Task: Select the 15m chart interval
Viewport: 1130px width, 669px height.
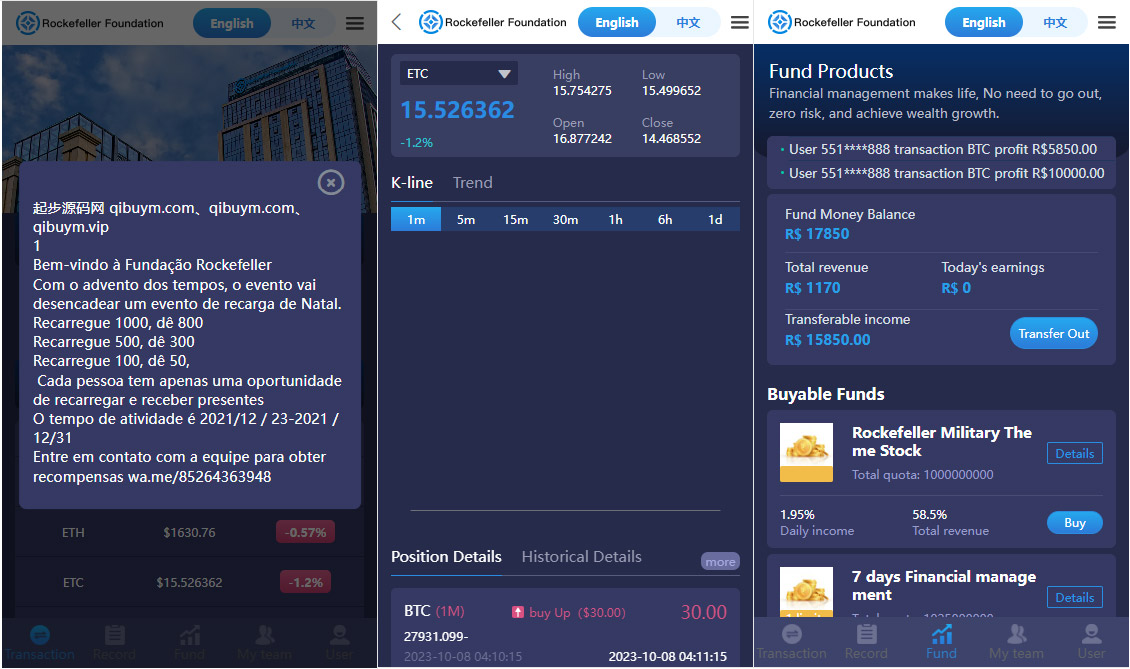Action: point(515,219)
